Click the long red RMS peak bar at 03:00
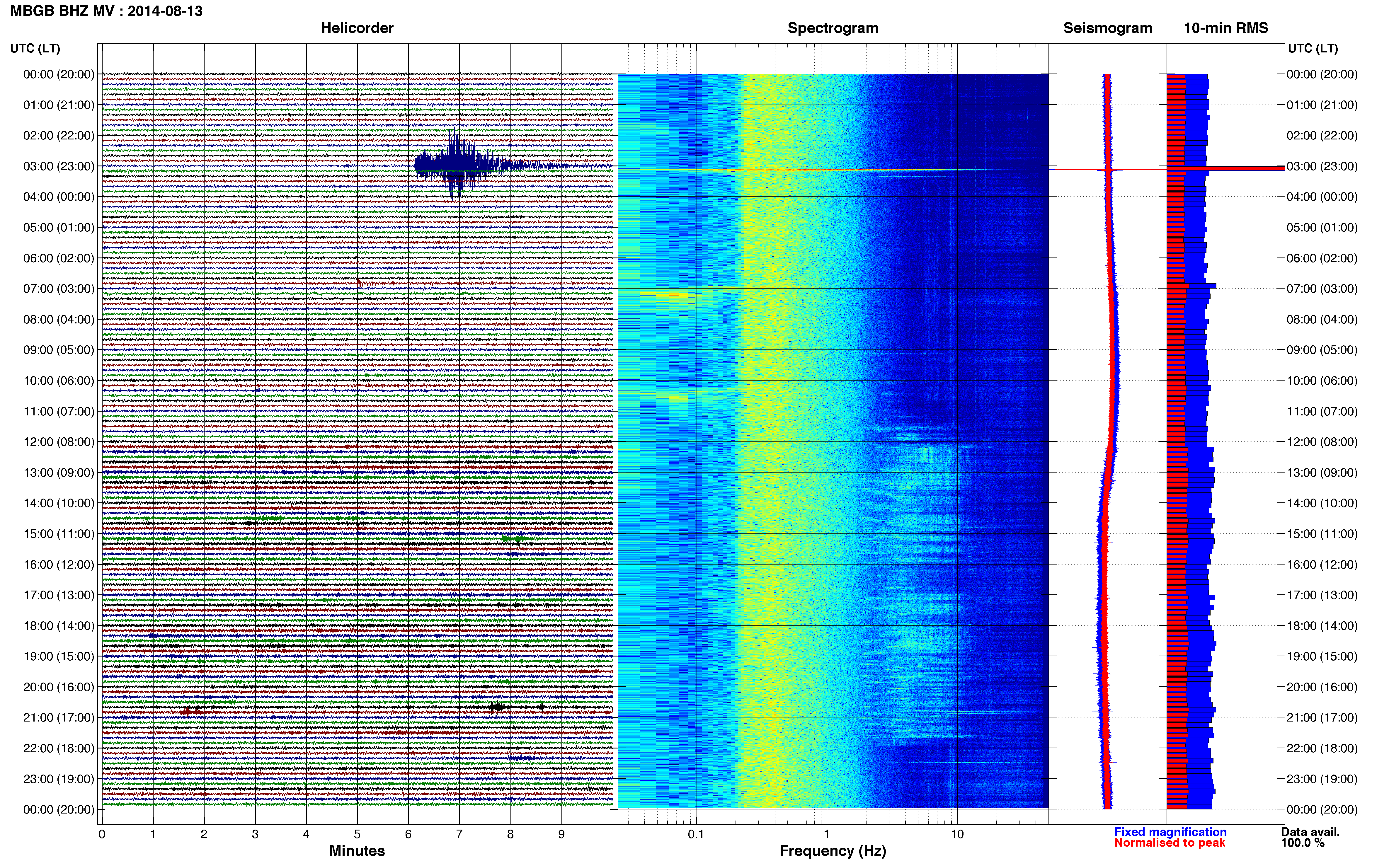 click(1226, 168)
